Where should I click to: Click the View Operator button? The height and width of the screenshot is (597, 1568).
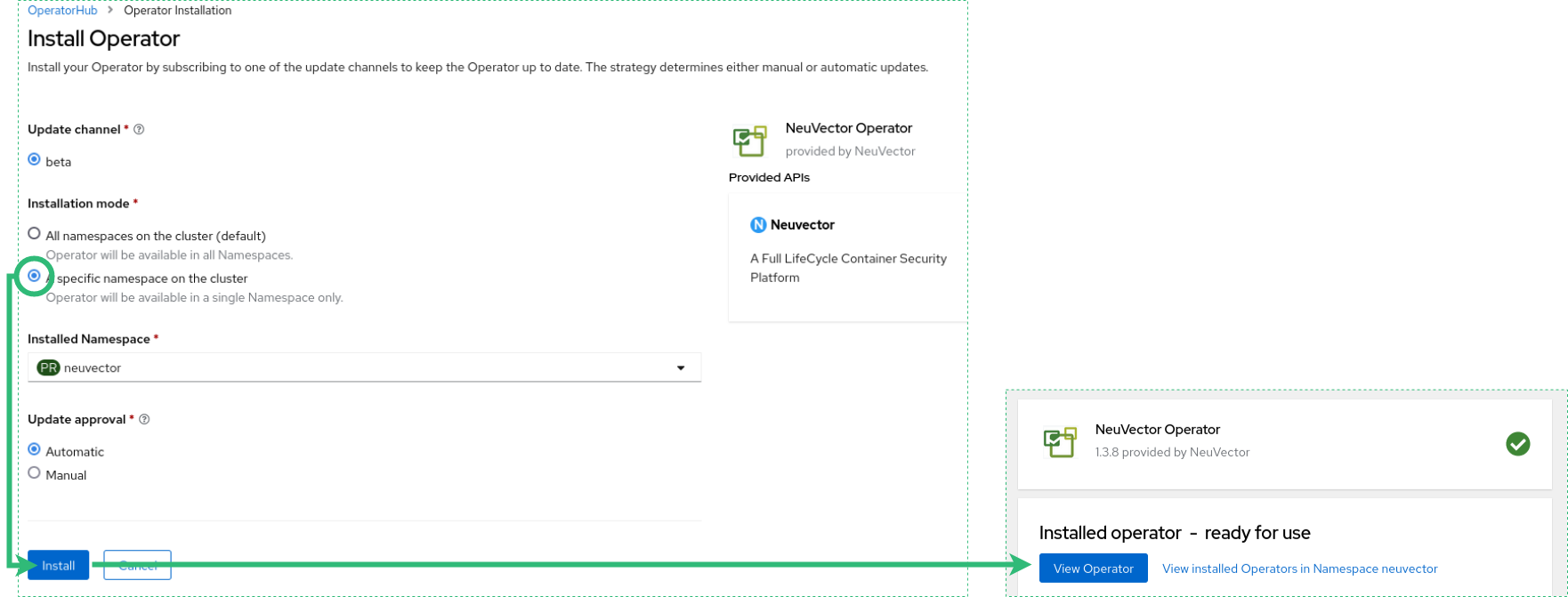1093,569
